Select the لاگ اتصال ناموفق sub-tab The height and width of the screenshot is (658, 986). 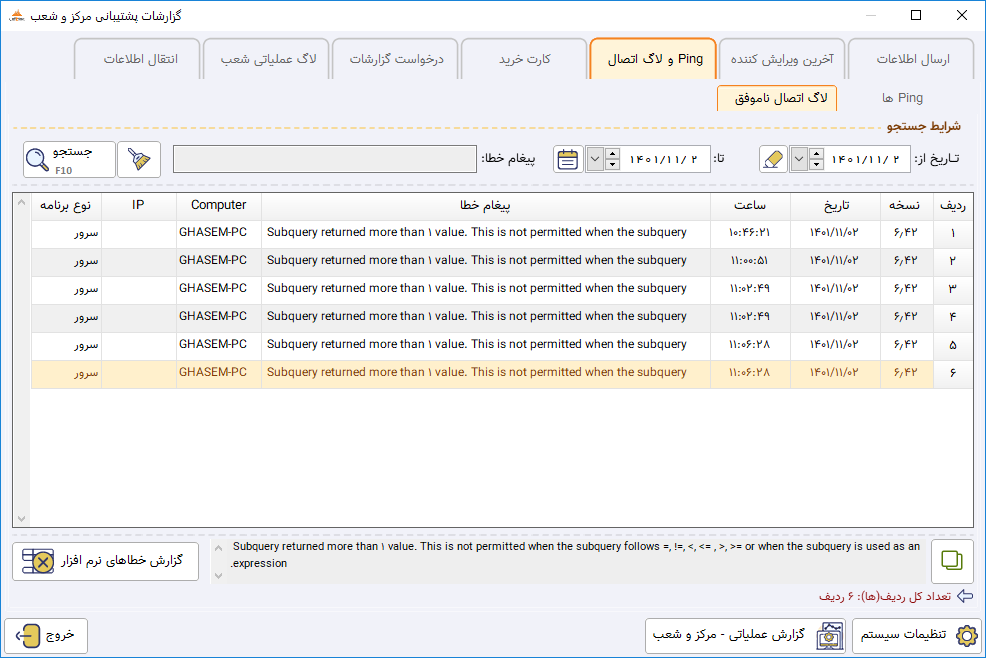(x=777, y=98)
